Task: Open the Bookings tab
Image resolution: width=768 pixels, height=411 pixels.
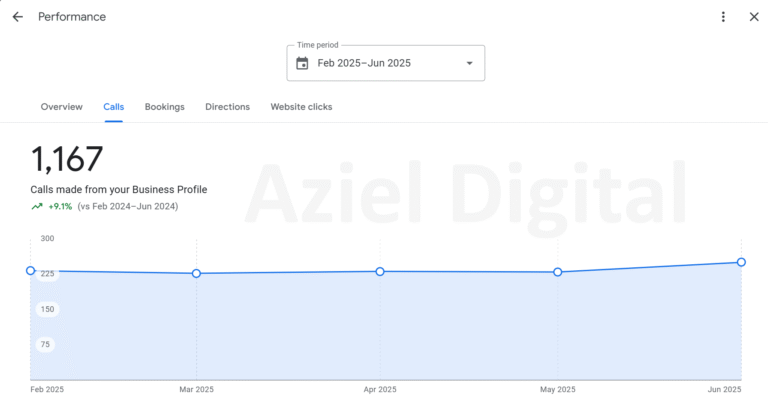Action: pos(164,107)
